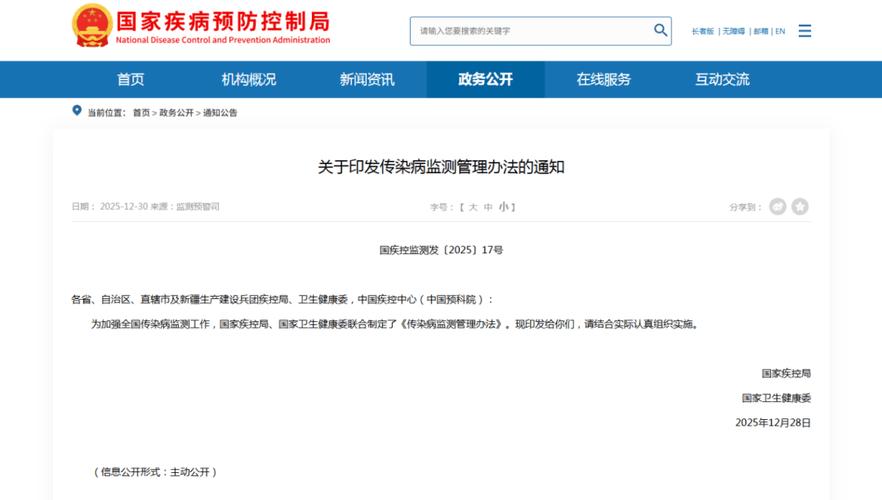Viewport: 882px width, 500px height.
Task: Set font size to 中
Action: 488,207
